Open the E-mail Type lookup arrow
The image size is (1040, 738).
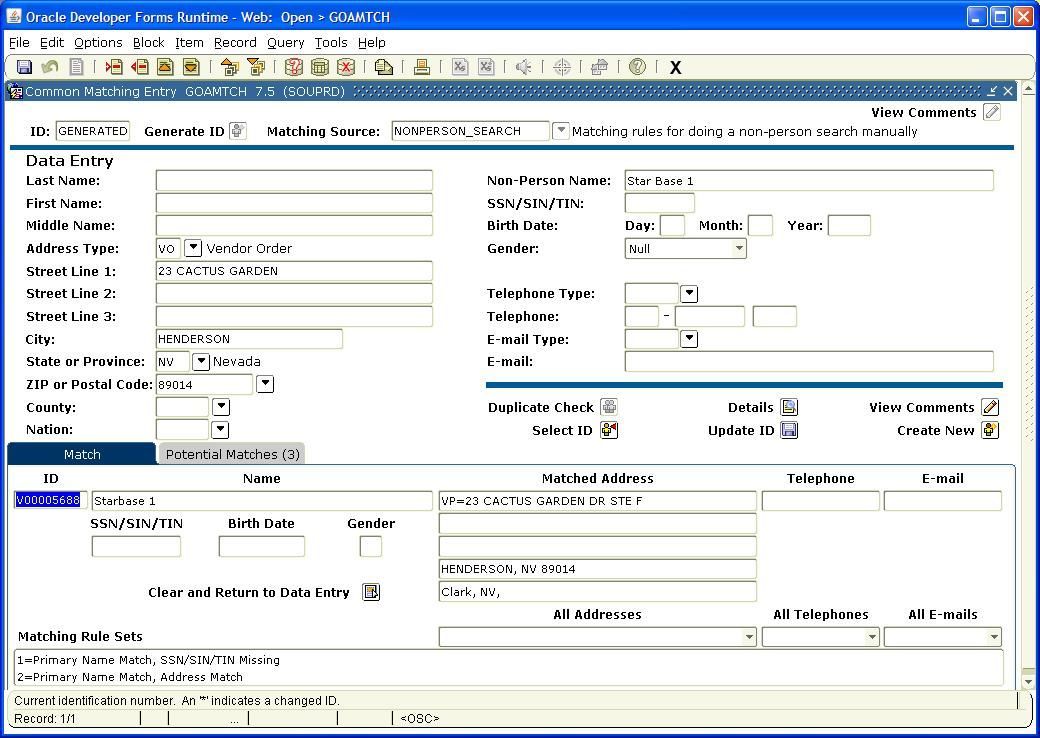pos(689,339)
